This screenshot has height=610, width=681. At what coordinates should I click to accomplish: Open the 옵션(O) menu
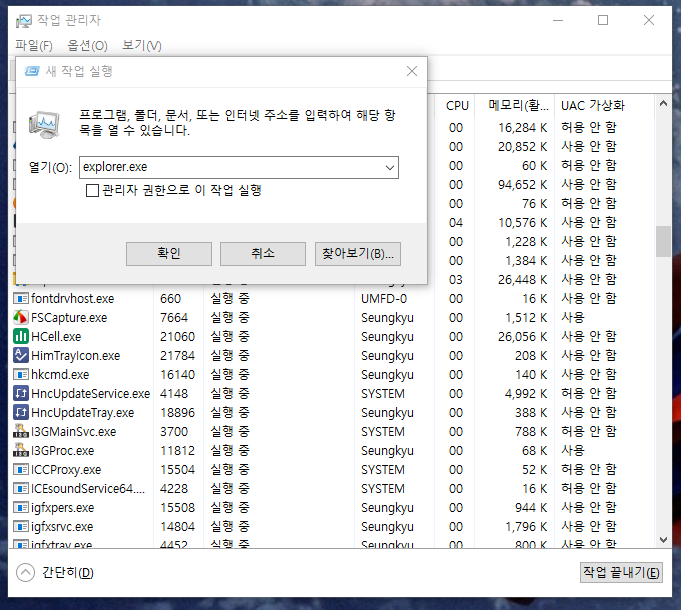coord(87,45)
